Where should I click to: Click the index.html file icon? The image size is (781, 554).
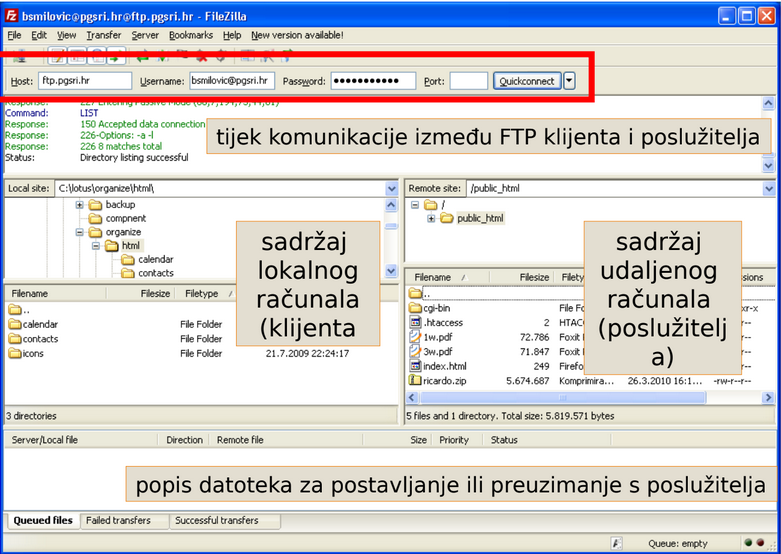415,366
